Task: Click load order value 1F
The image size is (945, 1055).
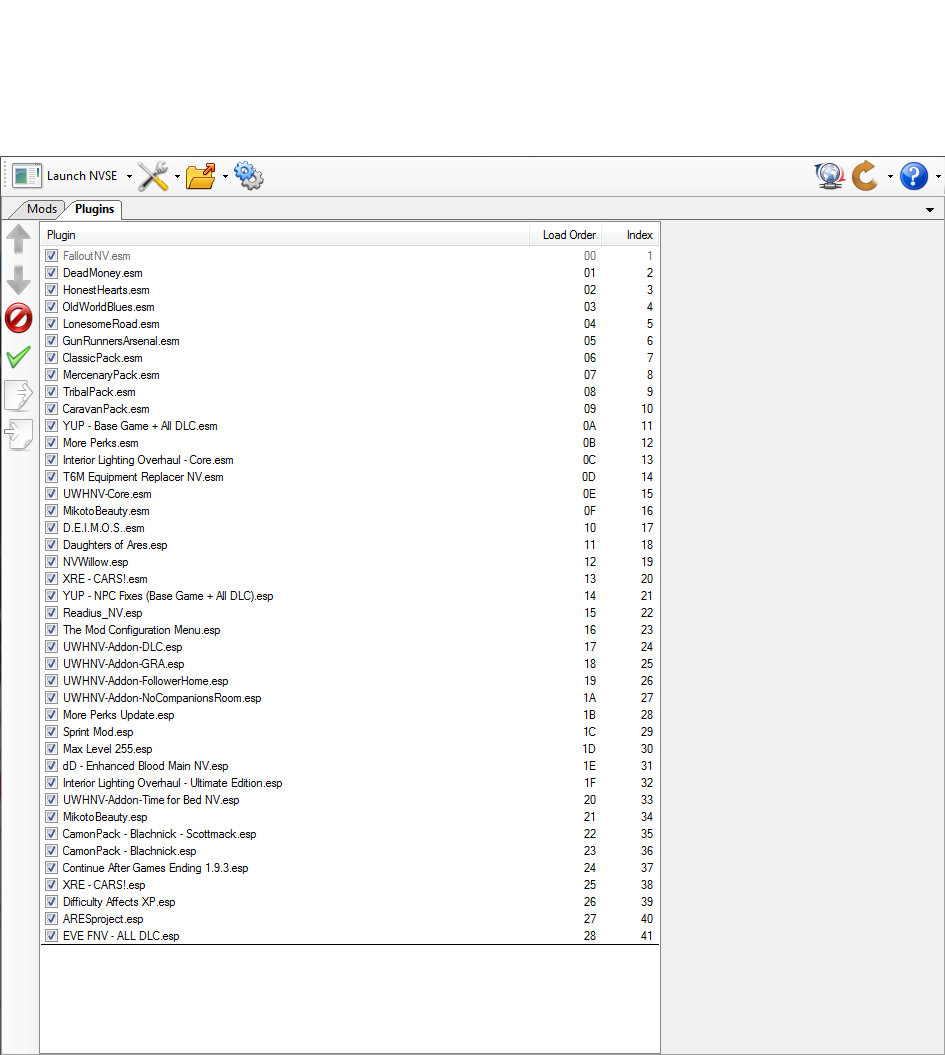Action: (589, 783)
